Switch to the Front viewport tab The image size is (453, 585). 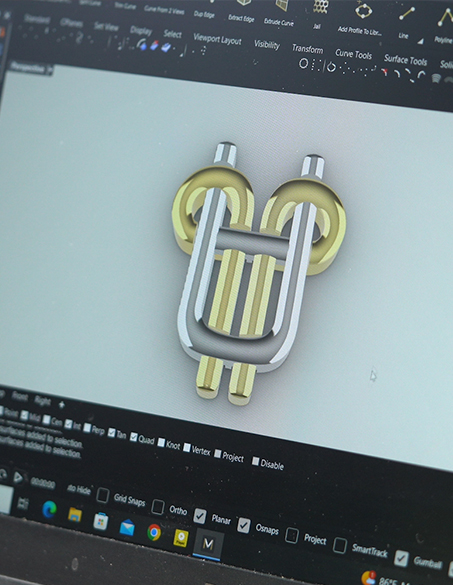click(19, 396)
